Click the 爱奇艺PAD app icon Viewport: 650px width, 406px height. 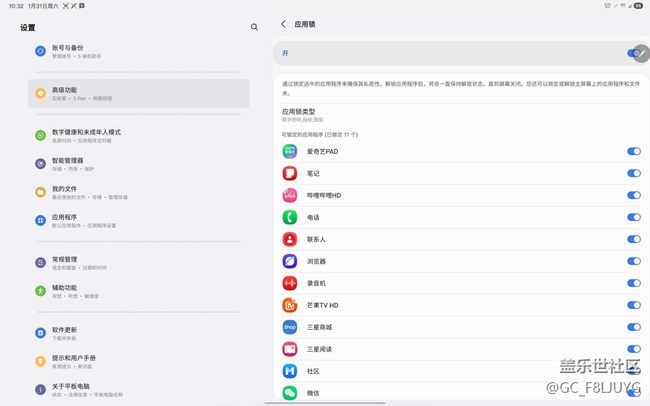click(289, 151)
